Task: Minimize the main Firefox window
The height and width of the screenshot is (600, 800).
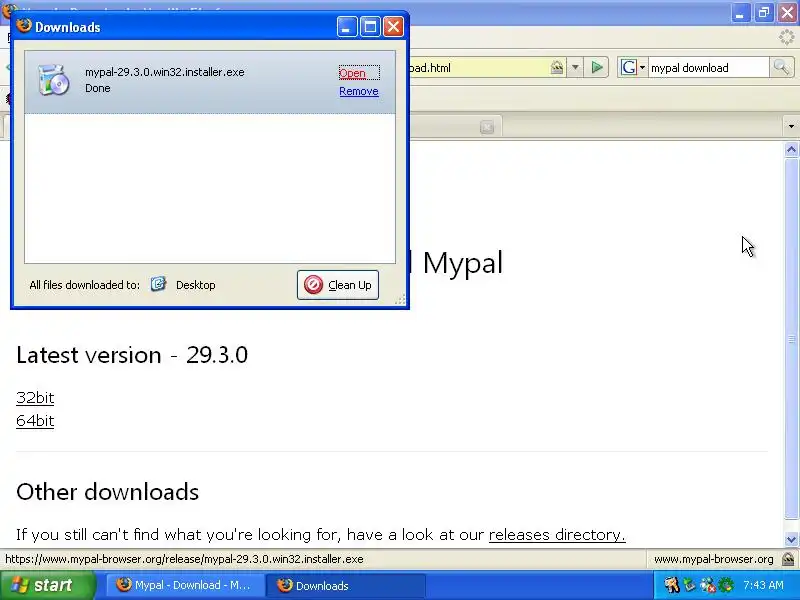Action: coord(740,13)
